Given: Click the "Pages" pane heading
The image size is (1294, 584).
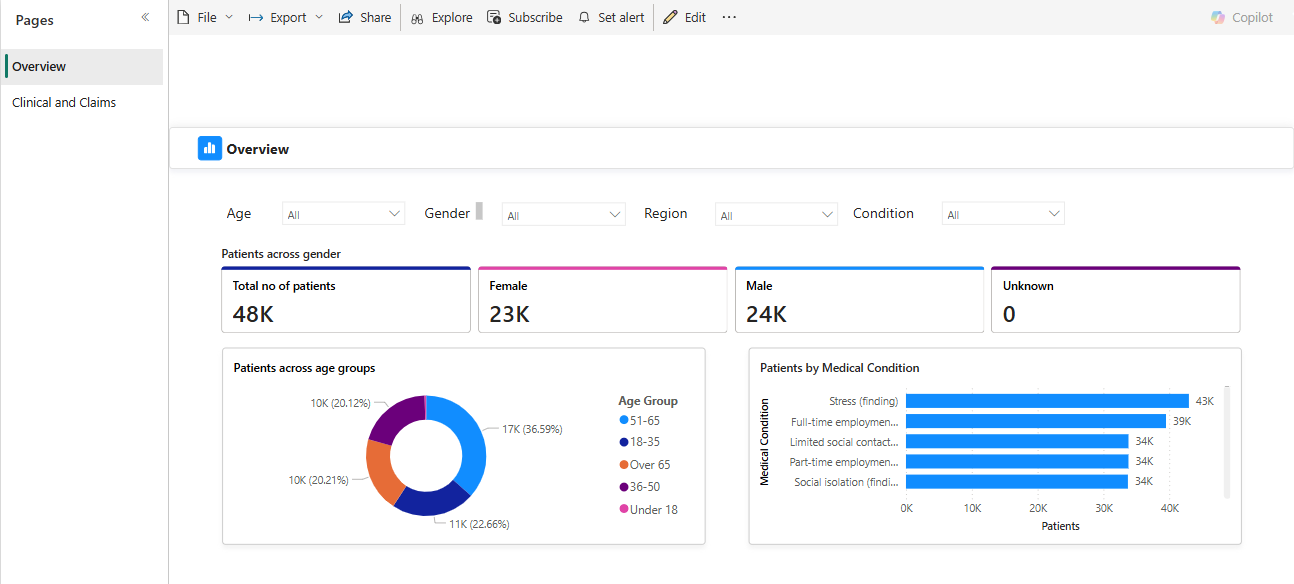Looking at the screenshot, I should coord(35,20).
